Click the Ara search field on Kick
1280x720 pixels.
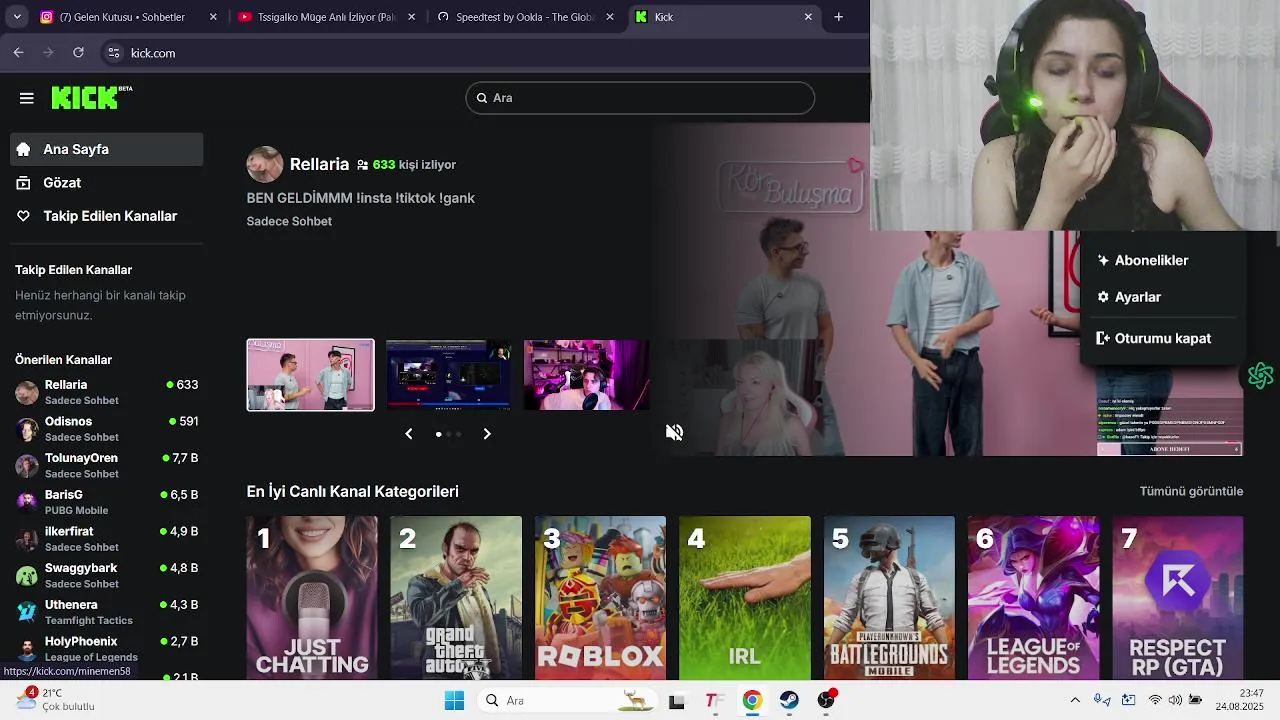click(x=640, y=98)
